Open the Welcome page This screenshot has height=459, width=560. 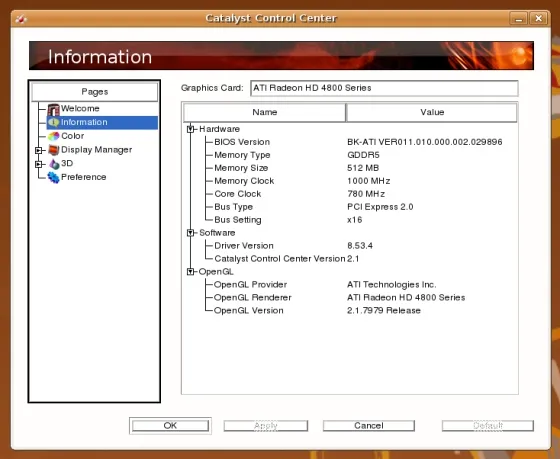point(80,108)
